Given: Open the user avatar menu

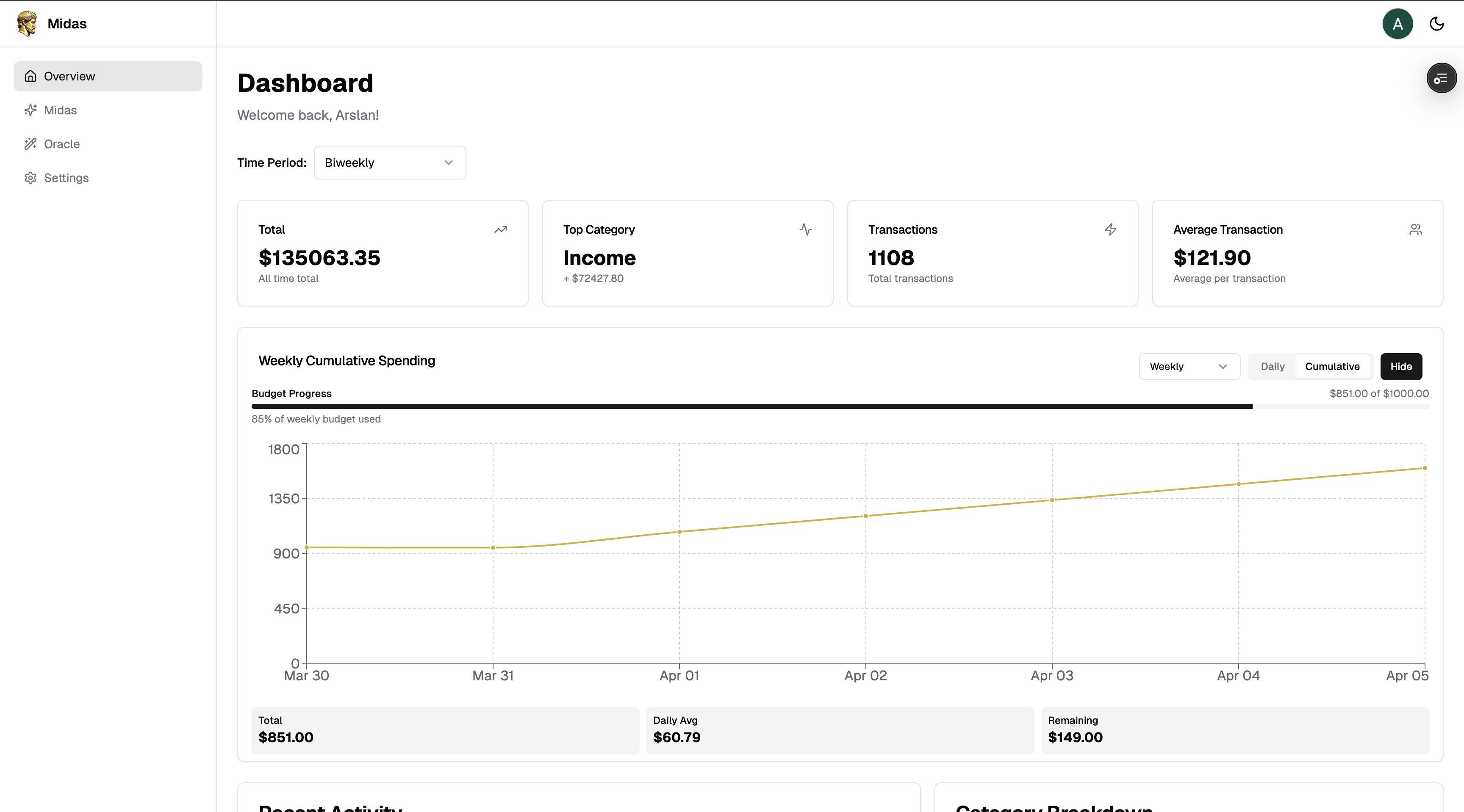Looking at the screenshot, I should 1397,23.
